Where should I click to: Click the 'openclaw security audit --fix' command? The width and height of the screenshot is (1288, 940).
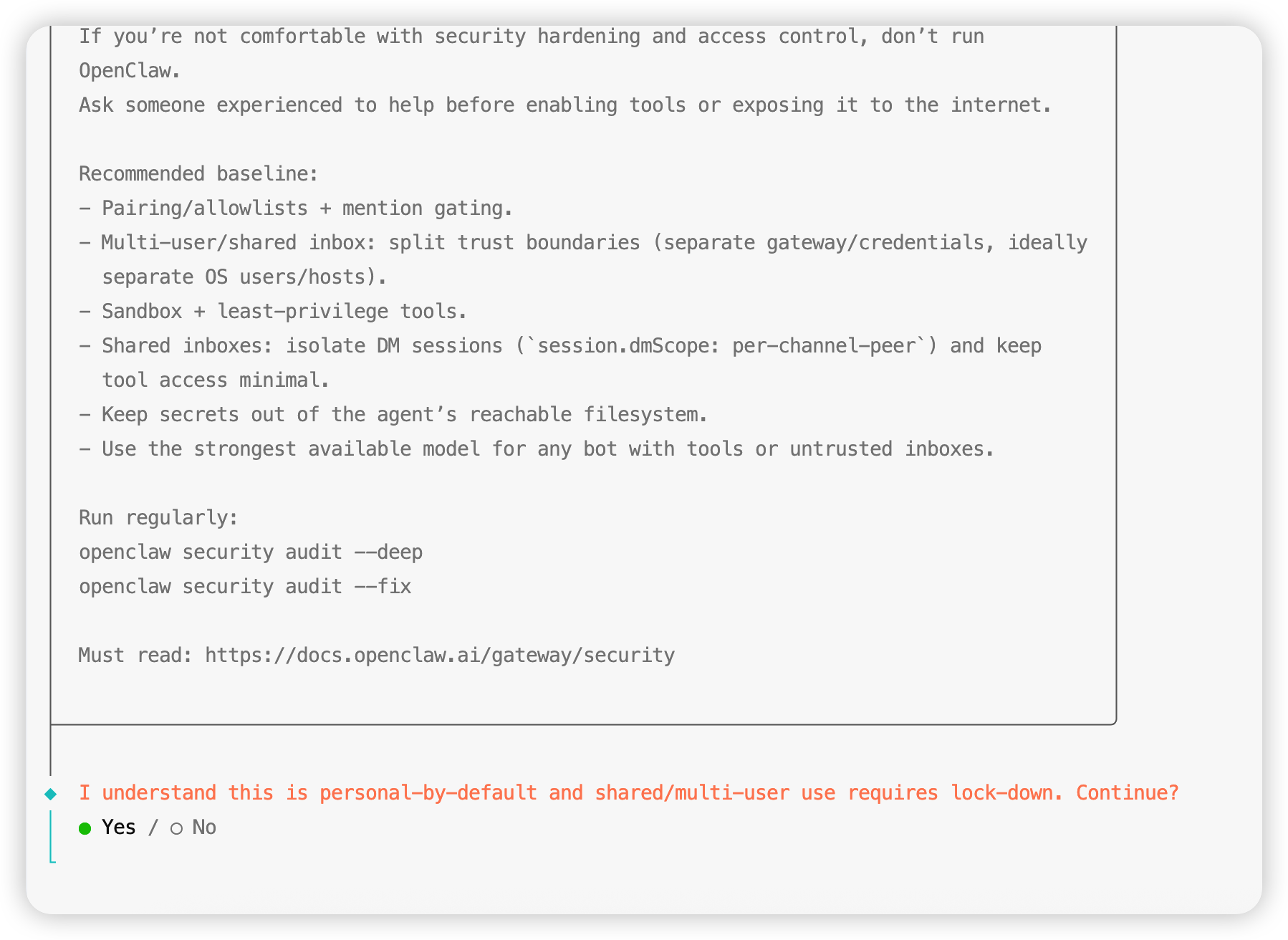(x=245, y=587)
